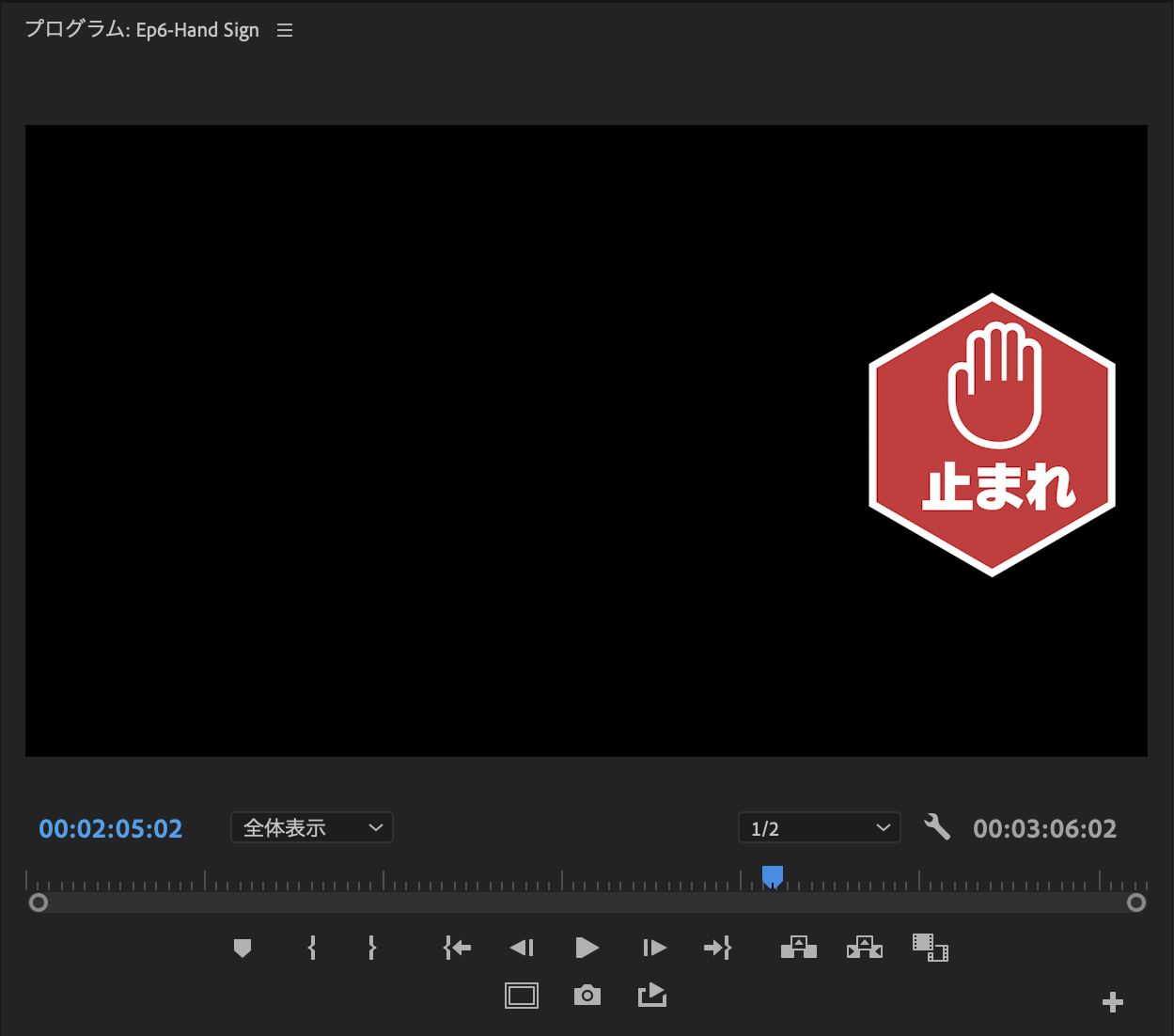The image size is (1174, 1036).
Task: Open the wrench settings menu
Action: [x=937, y=827]
